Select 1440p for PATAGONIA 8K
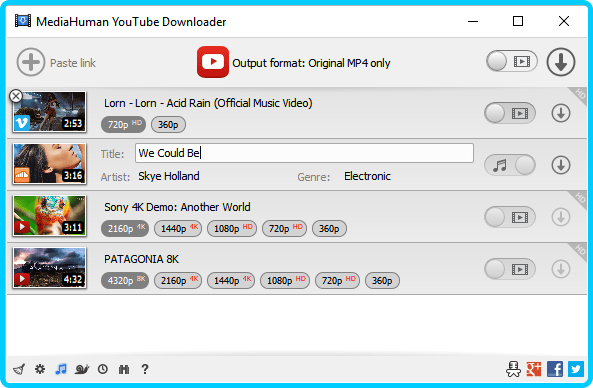 coord(231,281)
